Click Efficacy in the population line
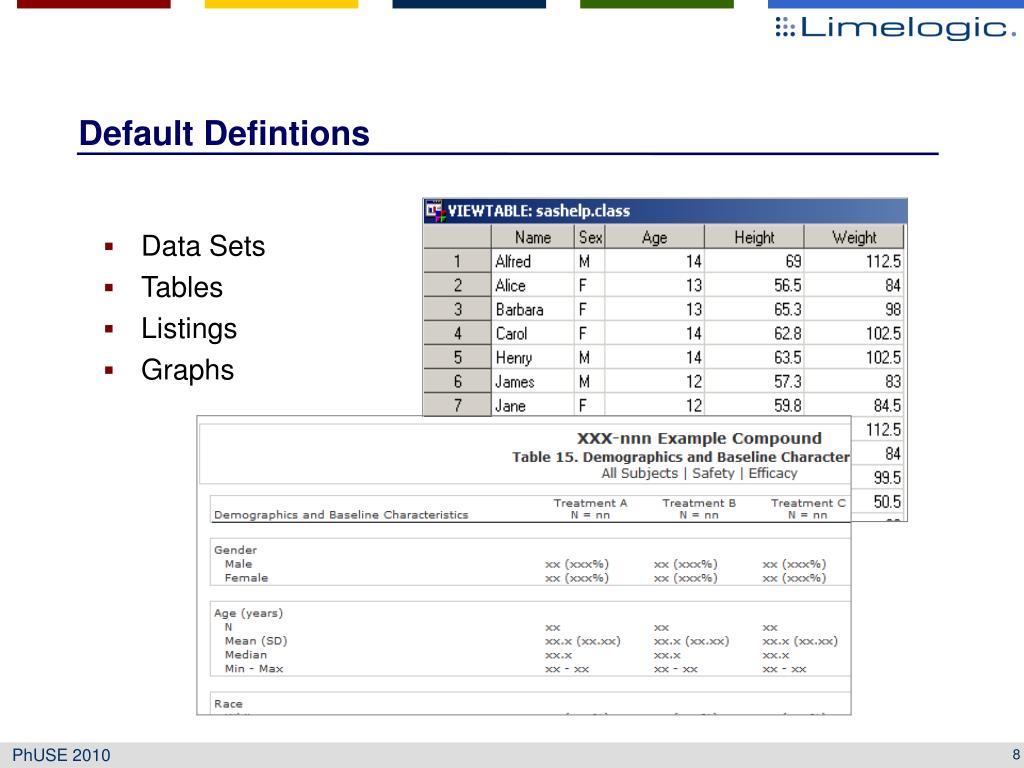This screenshot has height=768, width=1024. click(773, 473)
